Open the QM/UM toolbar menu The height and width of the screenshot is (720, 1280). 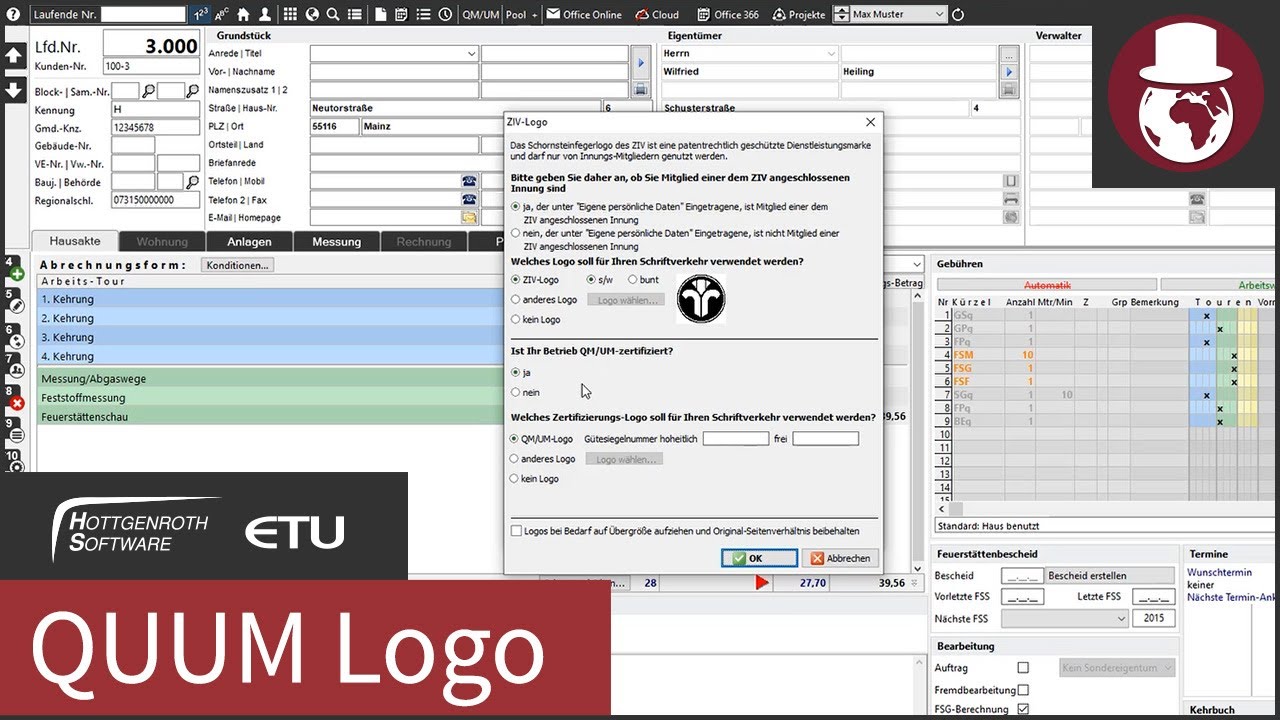click(480, 15)
